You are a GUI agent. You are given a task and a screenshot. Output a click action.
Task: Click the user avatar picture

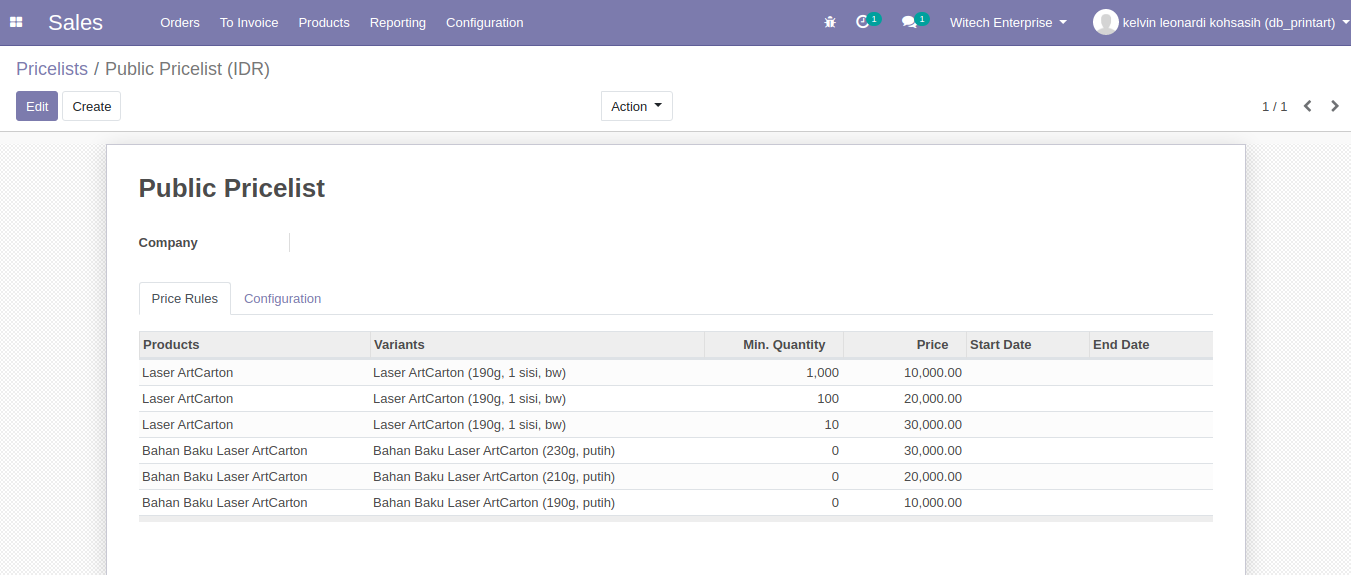click(1105, 22)
